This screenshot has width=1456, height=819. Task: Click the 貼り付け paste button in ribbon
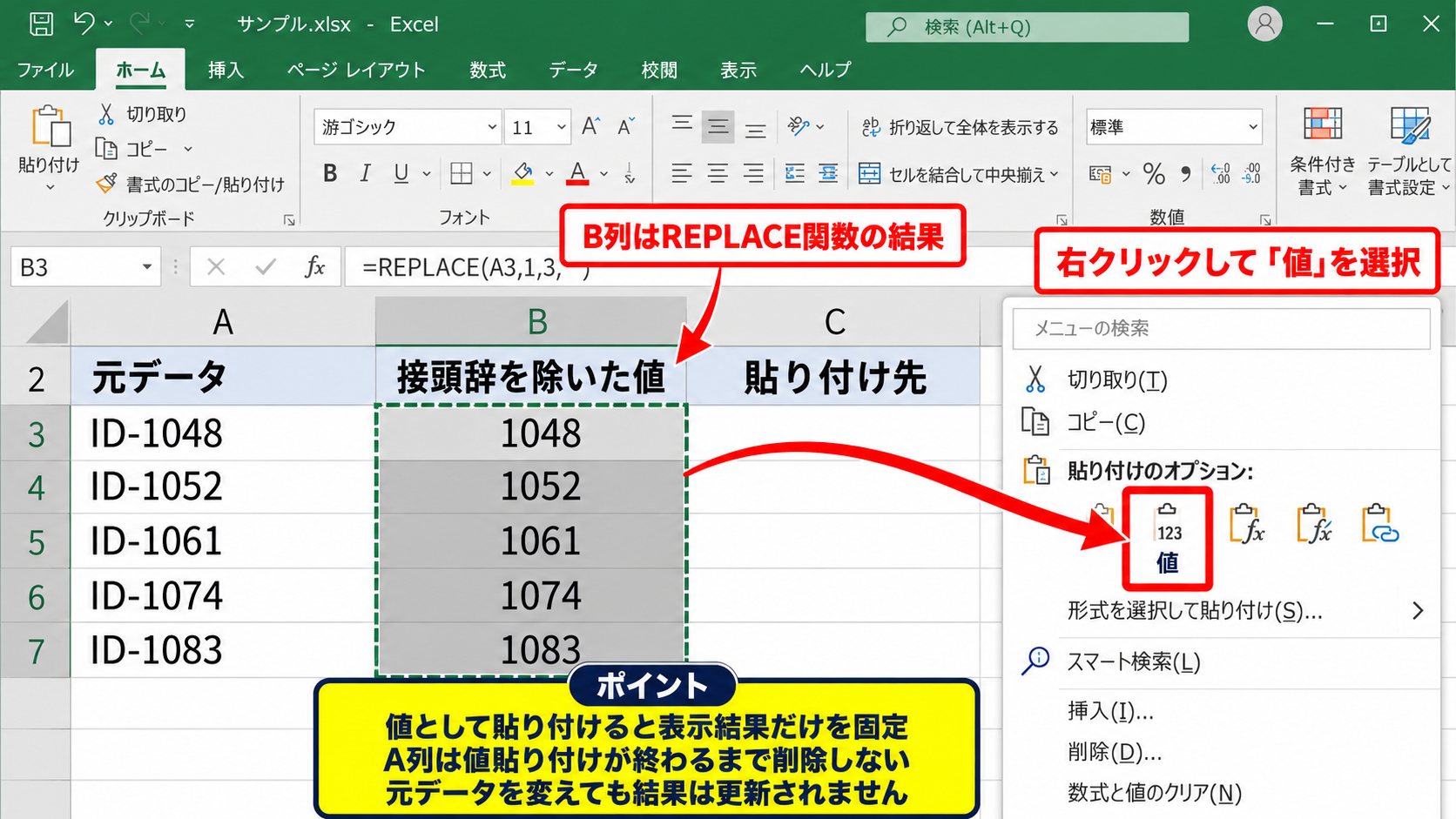[49, 150]
